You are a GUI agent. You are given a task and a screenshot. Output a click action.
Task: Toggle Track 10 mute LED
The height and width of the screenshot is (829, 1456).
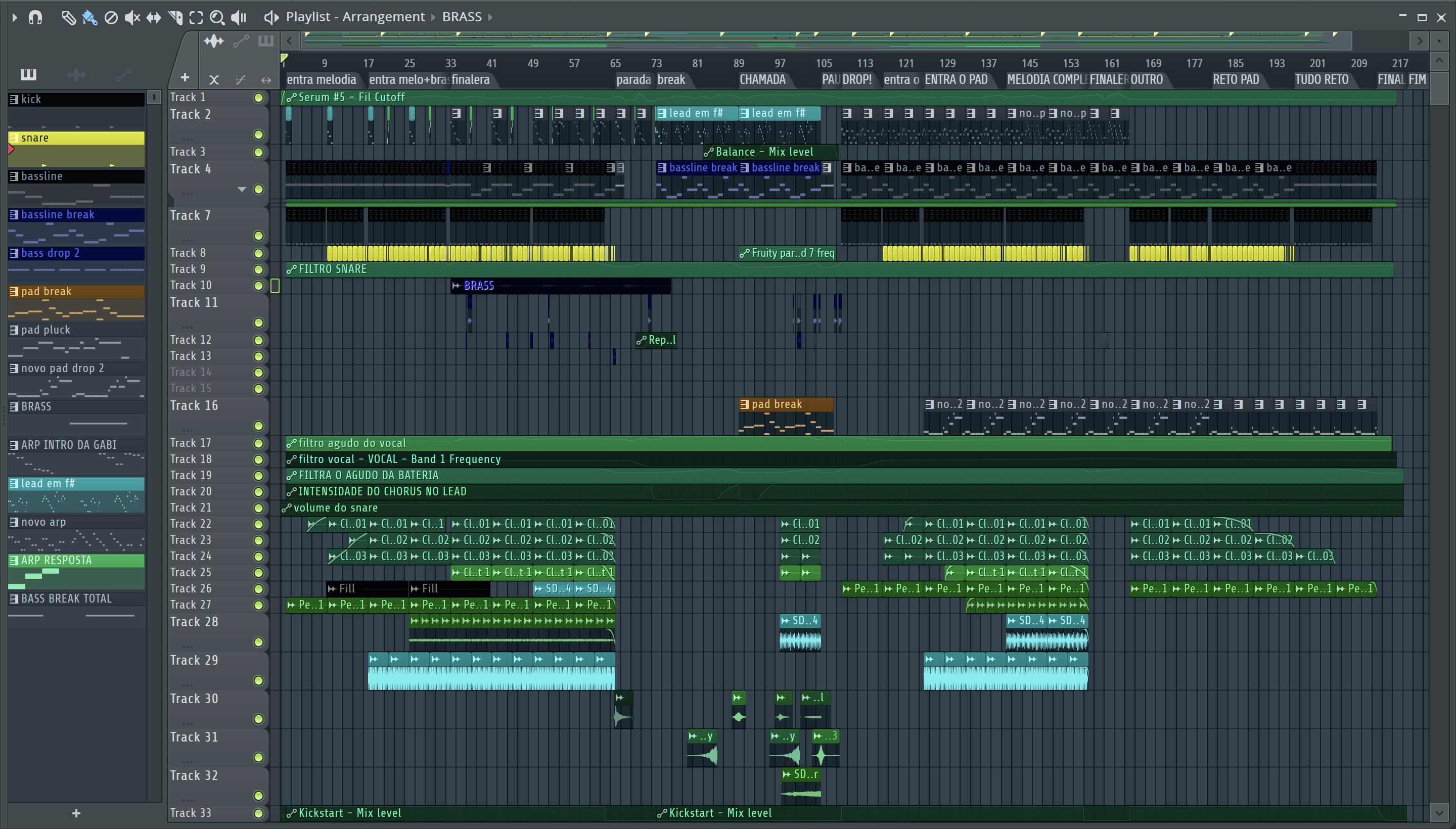pos(258,286)
